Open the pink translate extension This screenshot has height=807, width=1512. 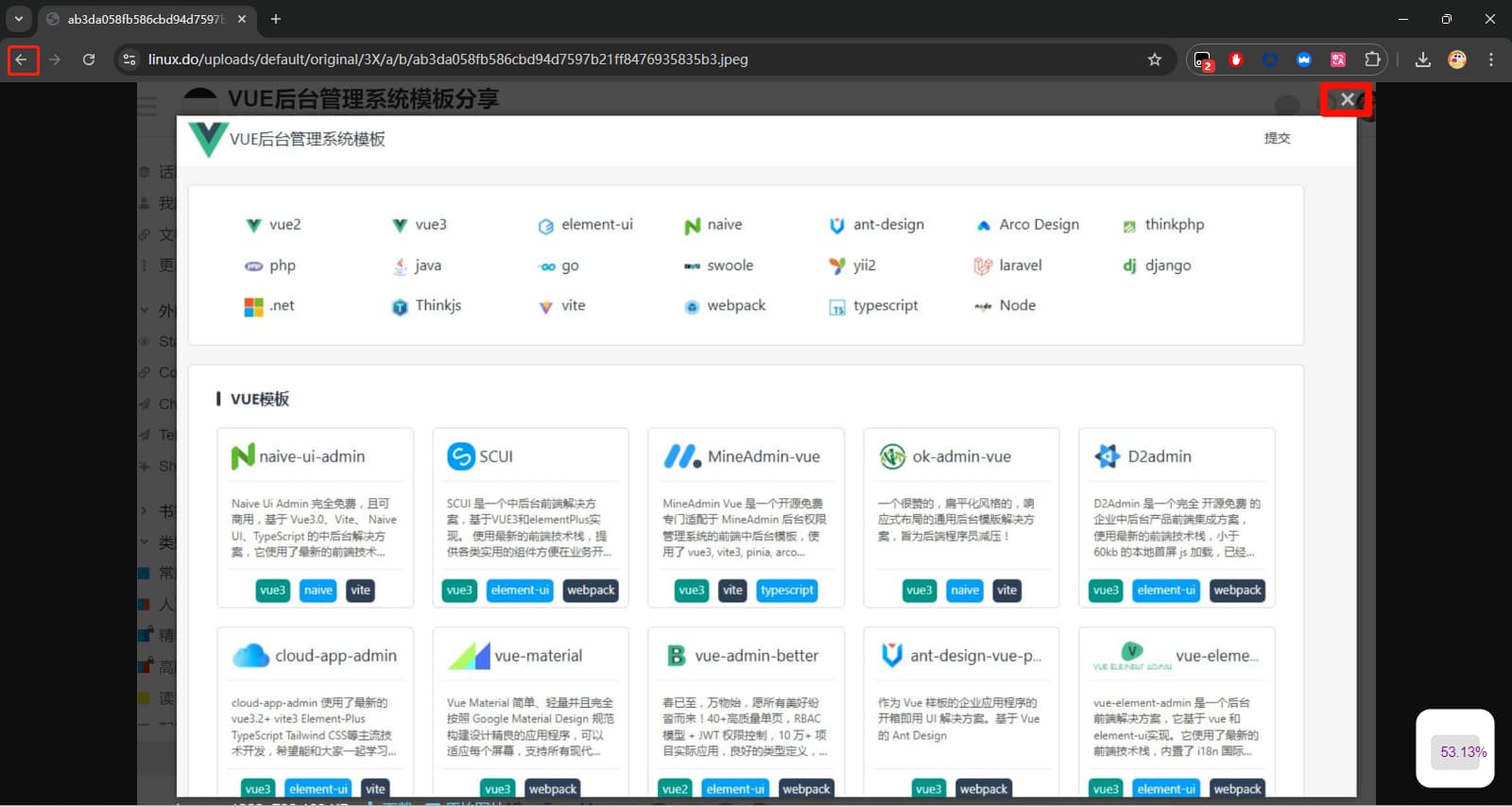pos(1338,60)
